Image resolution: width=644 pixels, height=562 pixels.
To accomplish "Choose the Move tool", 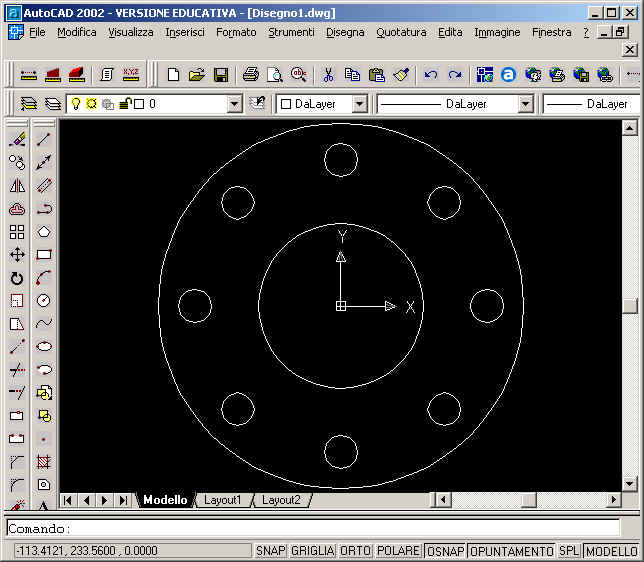I will pos(17,255).
